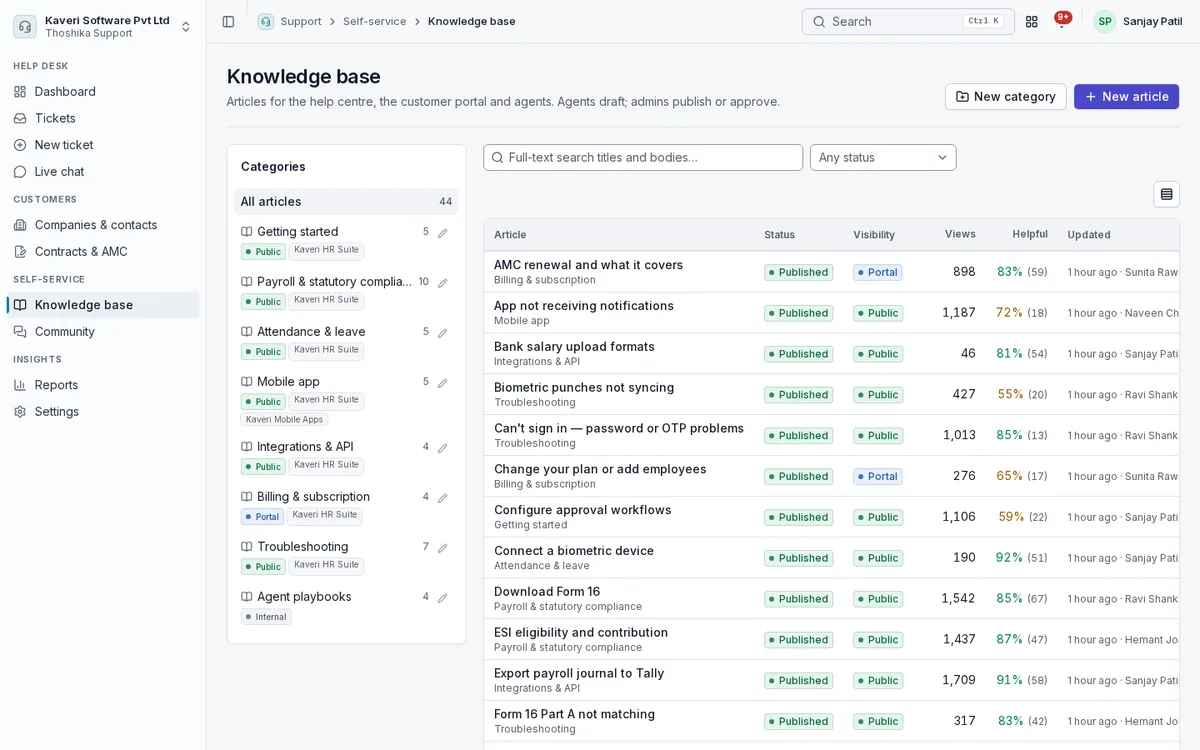This screenshot has height=750, width=1200.
Task: Select the Billing & subscription category
Action: pyautogui.click(x=313, y=496)
